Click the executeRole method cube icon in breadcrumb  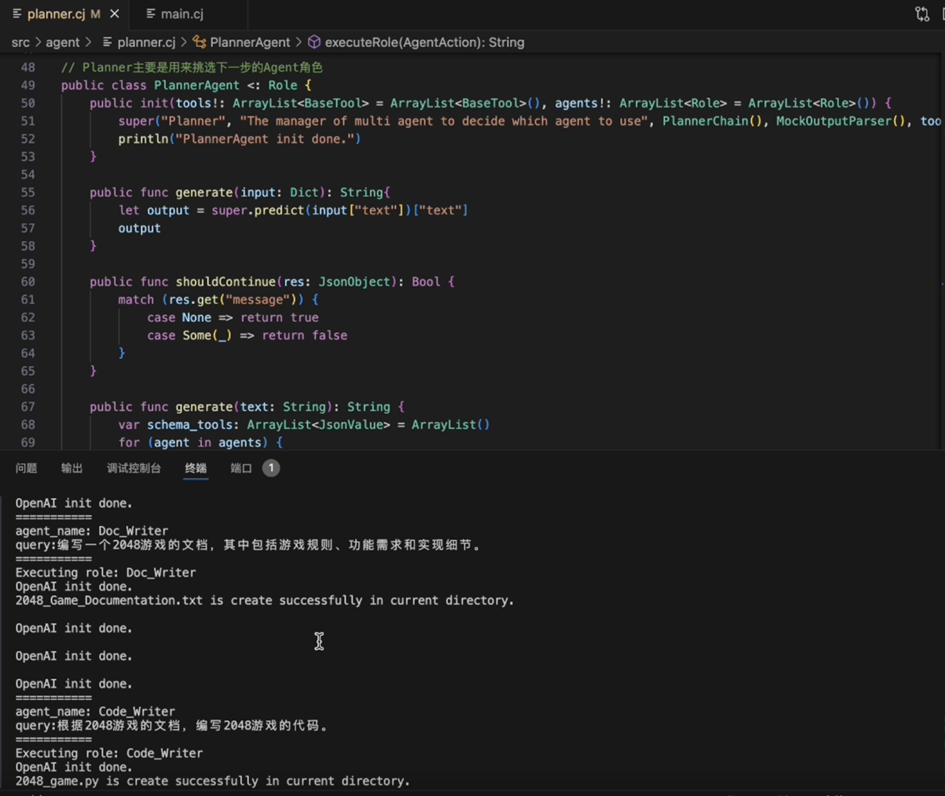314,42
